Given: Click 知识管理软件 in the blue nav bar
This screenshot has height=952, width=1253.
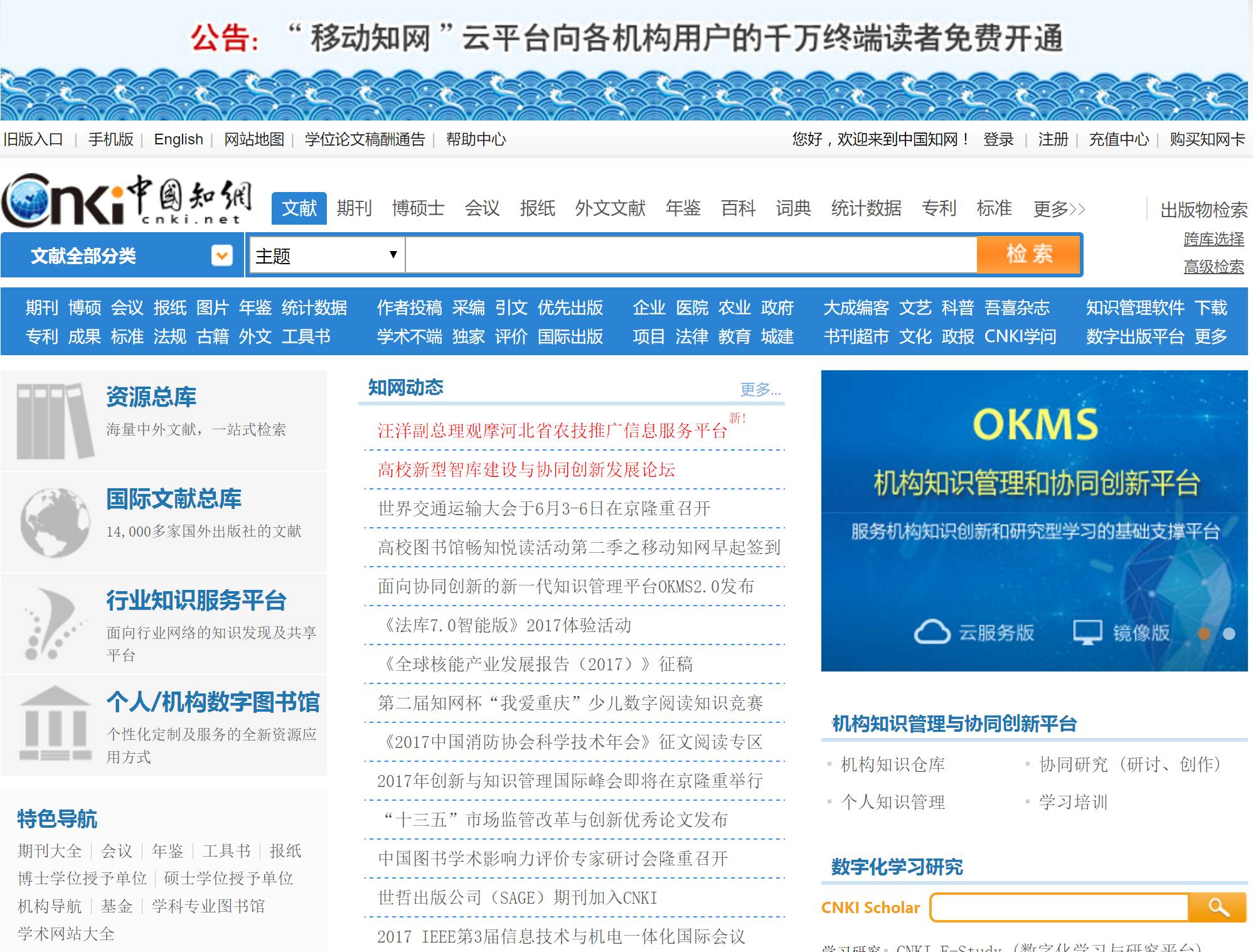Looking at the screenshot, I should click(1135, 308).
